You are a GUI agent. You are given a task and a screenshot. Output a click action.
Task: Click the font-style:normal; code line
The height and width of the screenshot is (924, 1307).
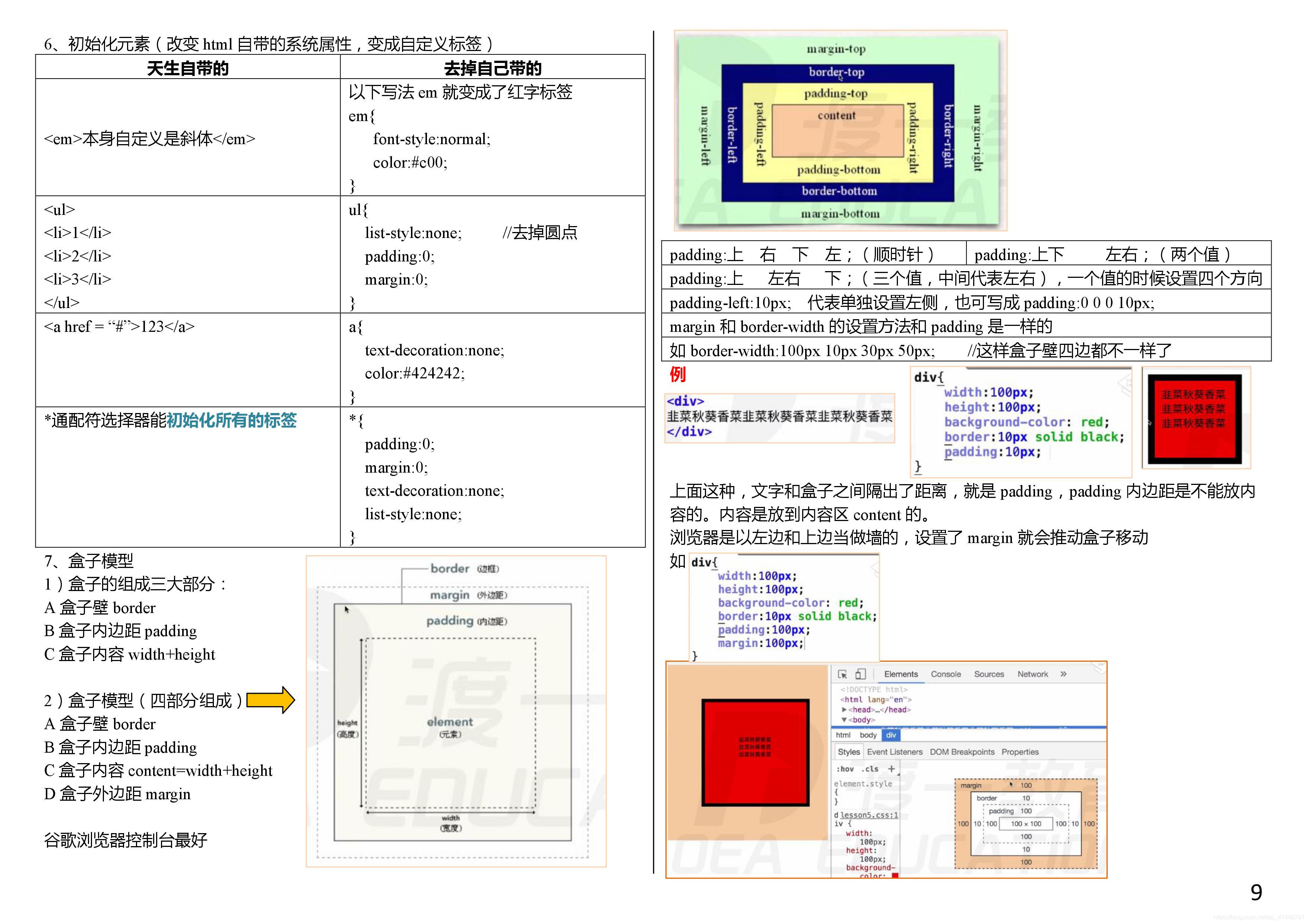(x=431, y=139)
